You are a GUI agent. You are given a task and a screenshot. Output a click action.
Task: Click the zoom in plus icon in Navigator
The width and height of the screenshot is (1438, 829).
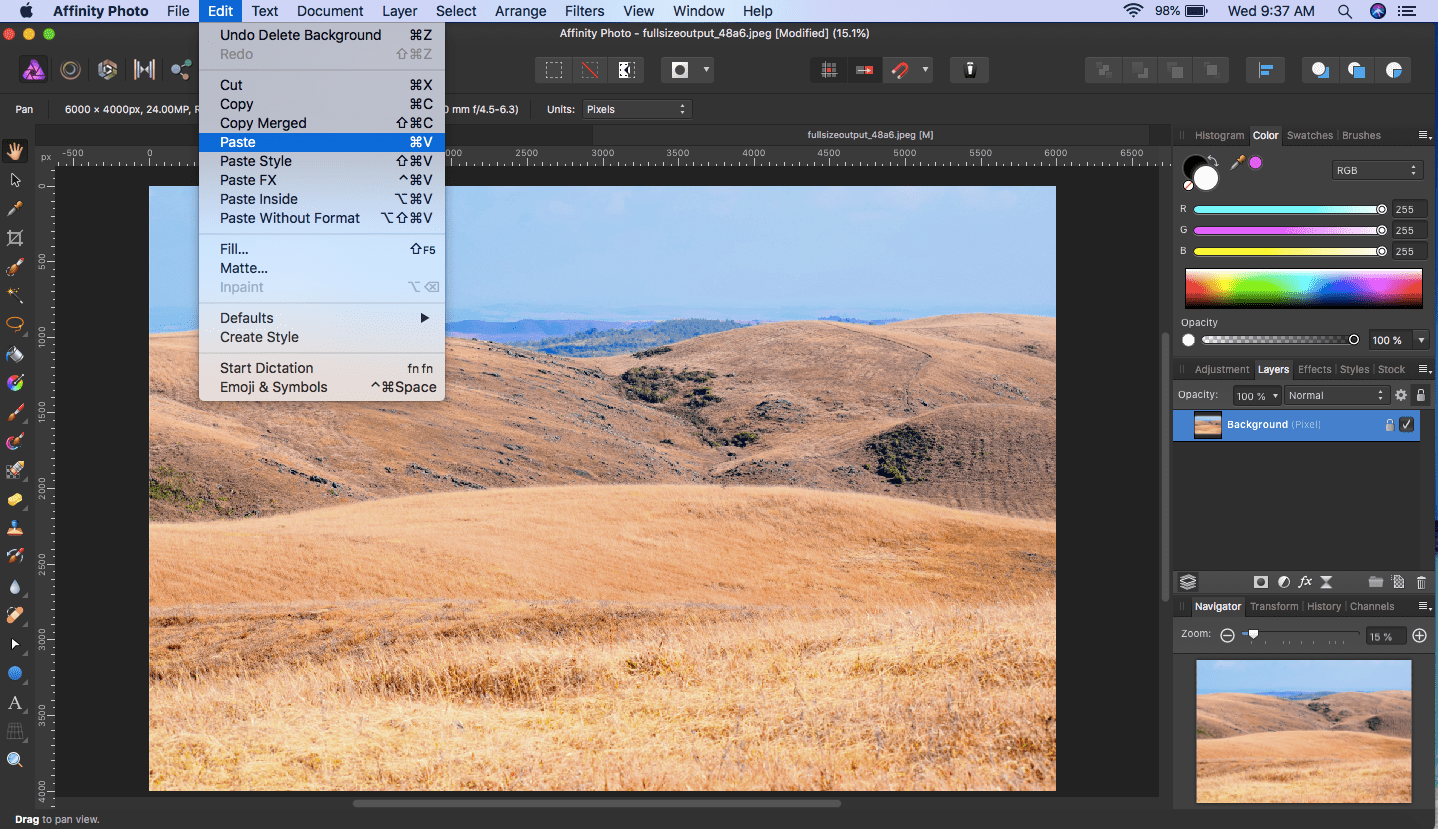coord(1419,636)
